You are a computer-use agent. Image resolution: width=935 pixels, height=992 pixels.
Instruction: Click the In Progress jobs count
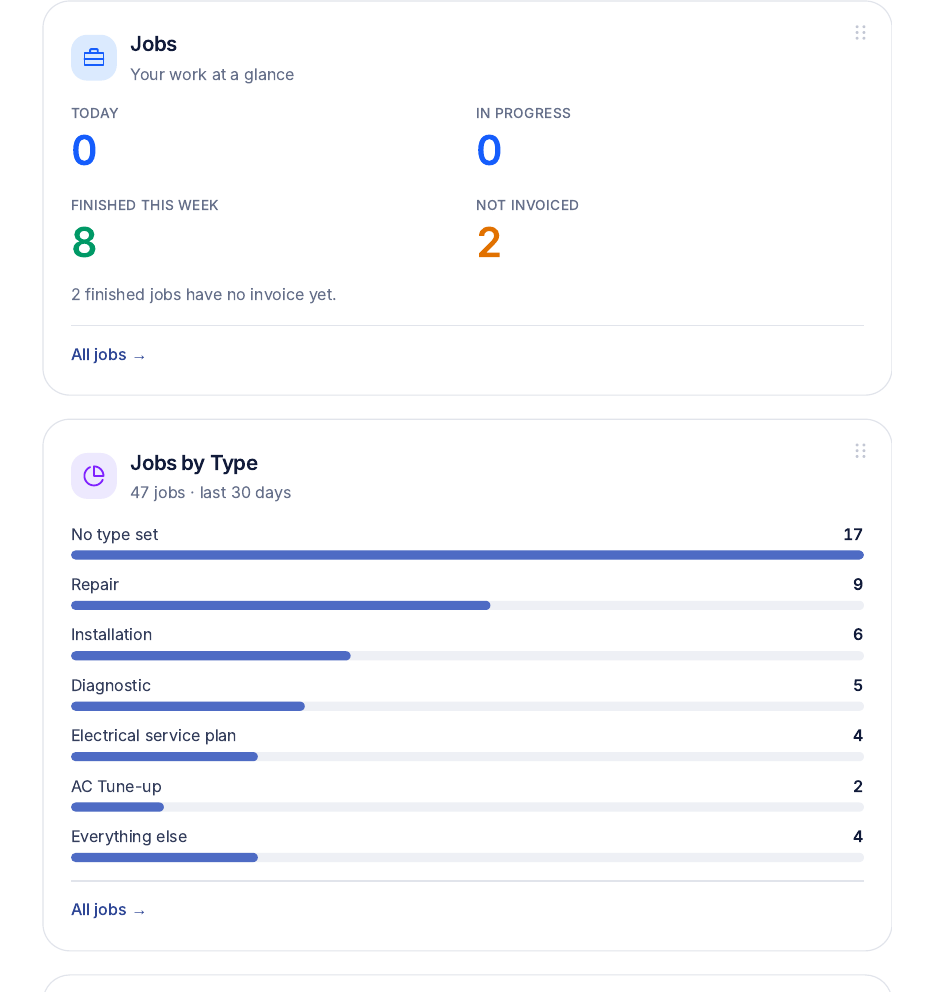pos(489,151)
